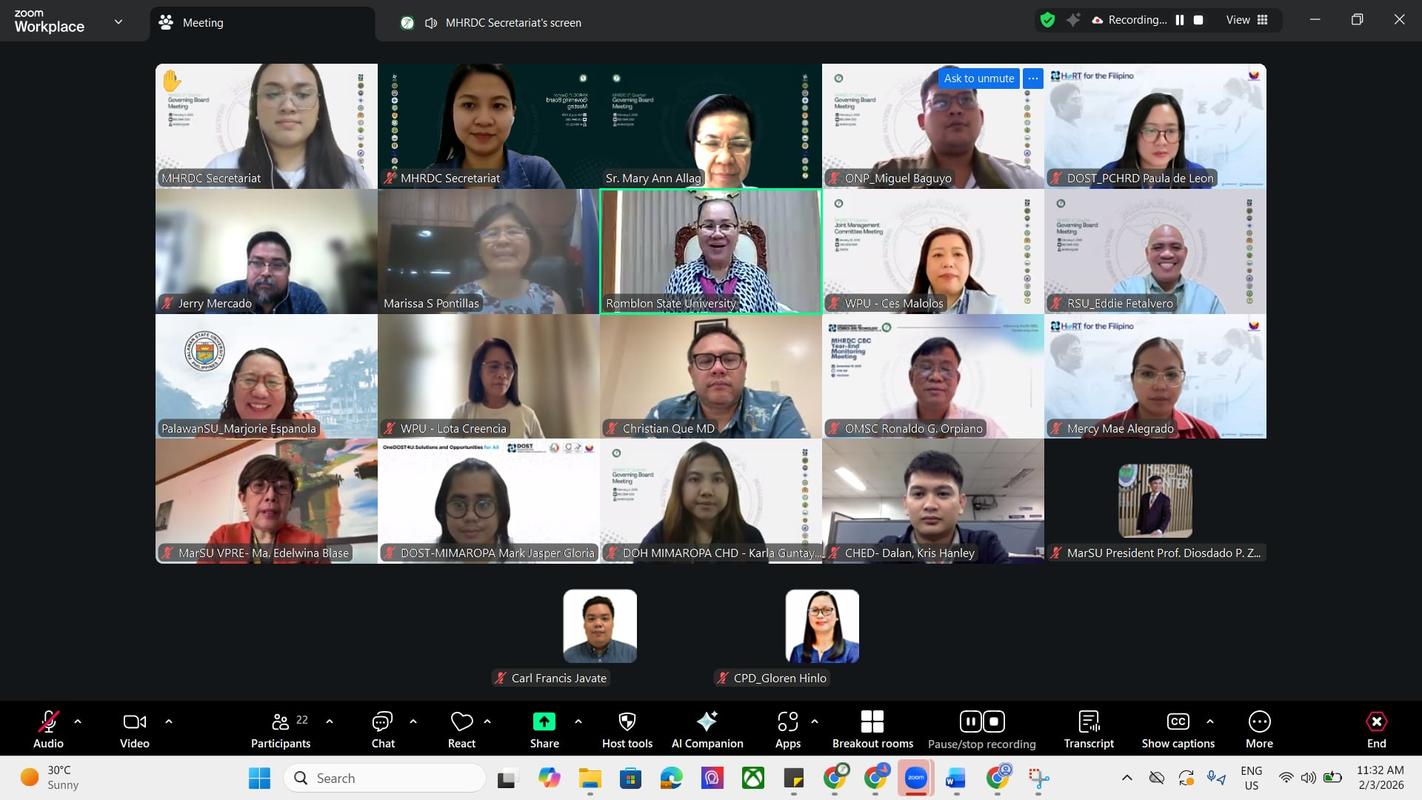Click the CPD_Gloren Hinlo profile picture
The width and height of the screenshot is (1422, 800).
pyautogui.click(x=822, y=626)
